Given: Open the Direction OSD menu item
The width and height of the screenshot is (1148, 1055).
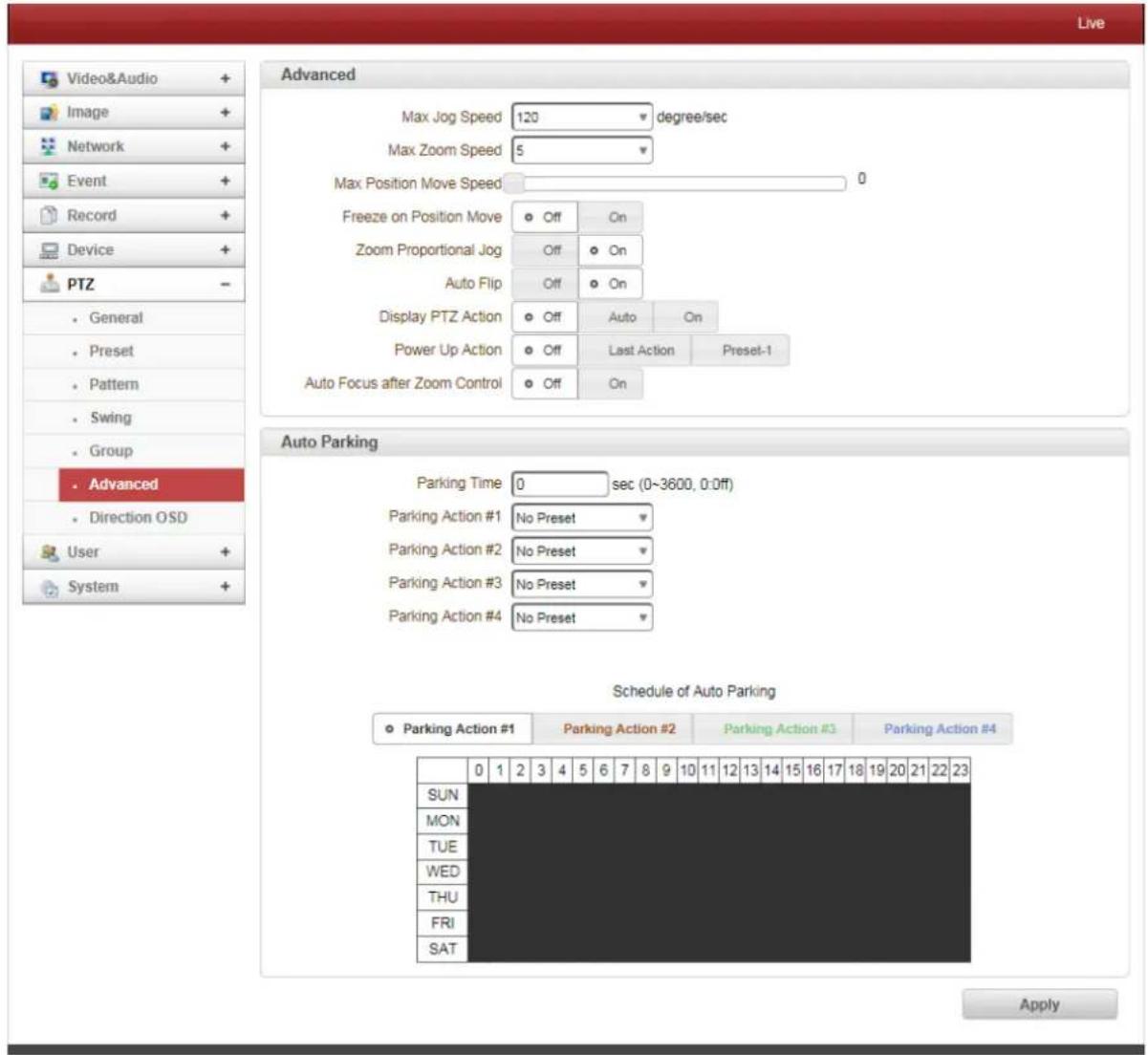Looking at the screenshot, I should coord(138,518).
